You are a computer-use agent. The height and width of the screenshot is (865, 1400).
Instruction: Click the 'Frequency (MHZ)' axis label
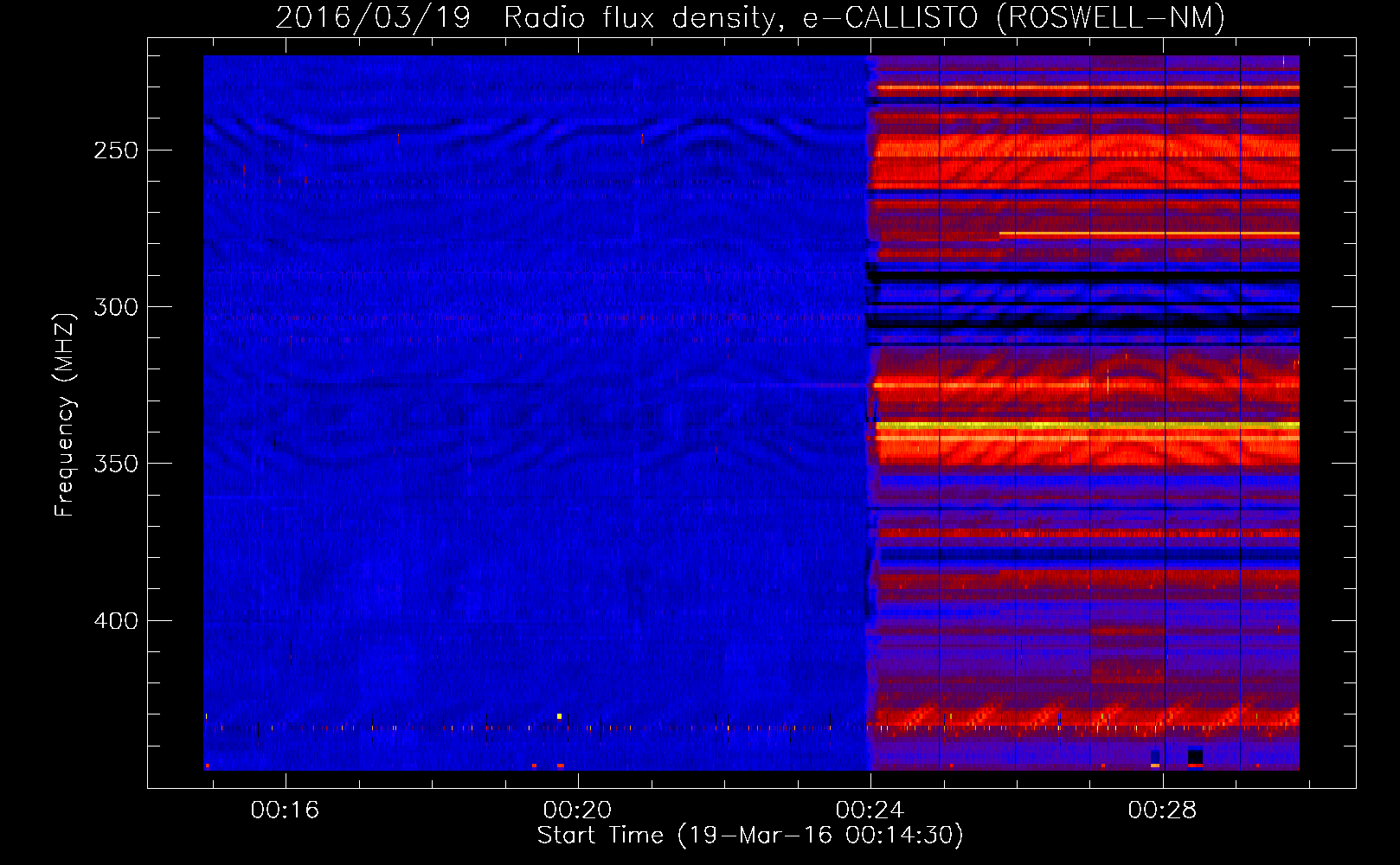pyautogui.click(x=65, y=415)
